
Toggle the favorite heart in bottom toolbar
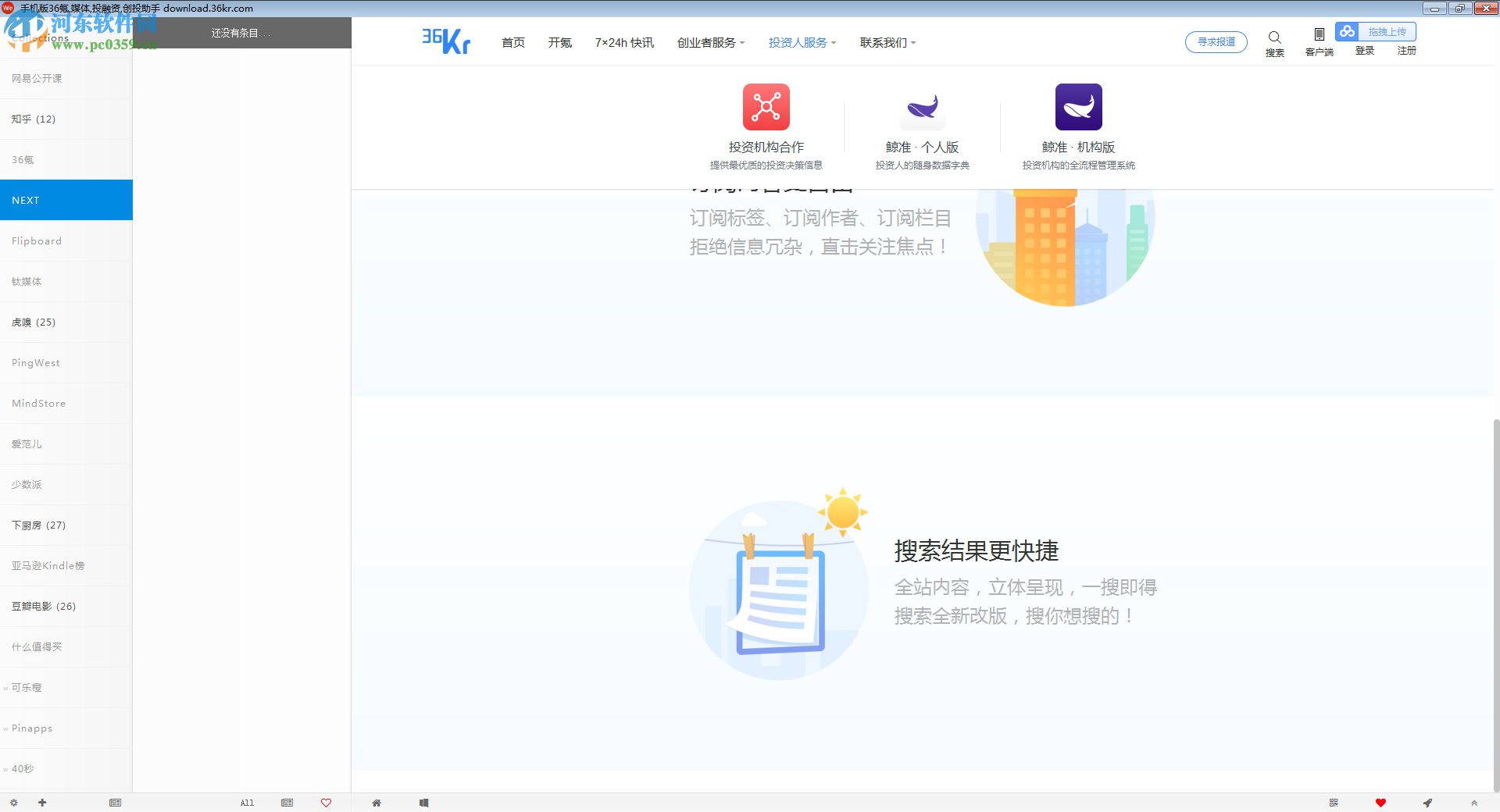pos(326,803)
